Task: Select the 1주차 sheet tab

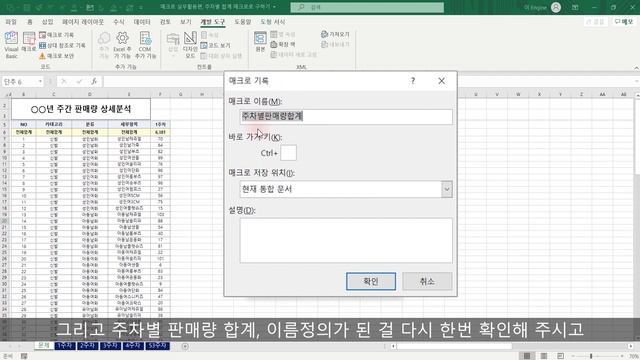Action: 64,346
